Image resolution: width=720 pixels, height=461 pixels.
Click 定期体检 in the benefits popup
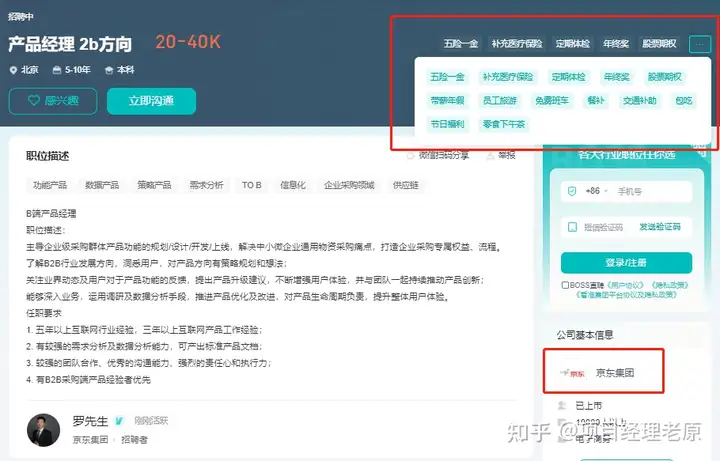pyautogui.click(x=568, y=77)
